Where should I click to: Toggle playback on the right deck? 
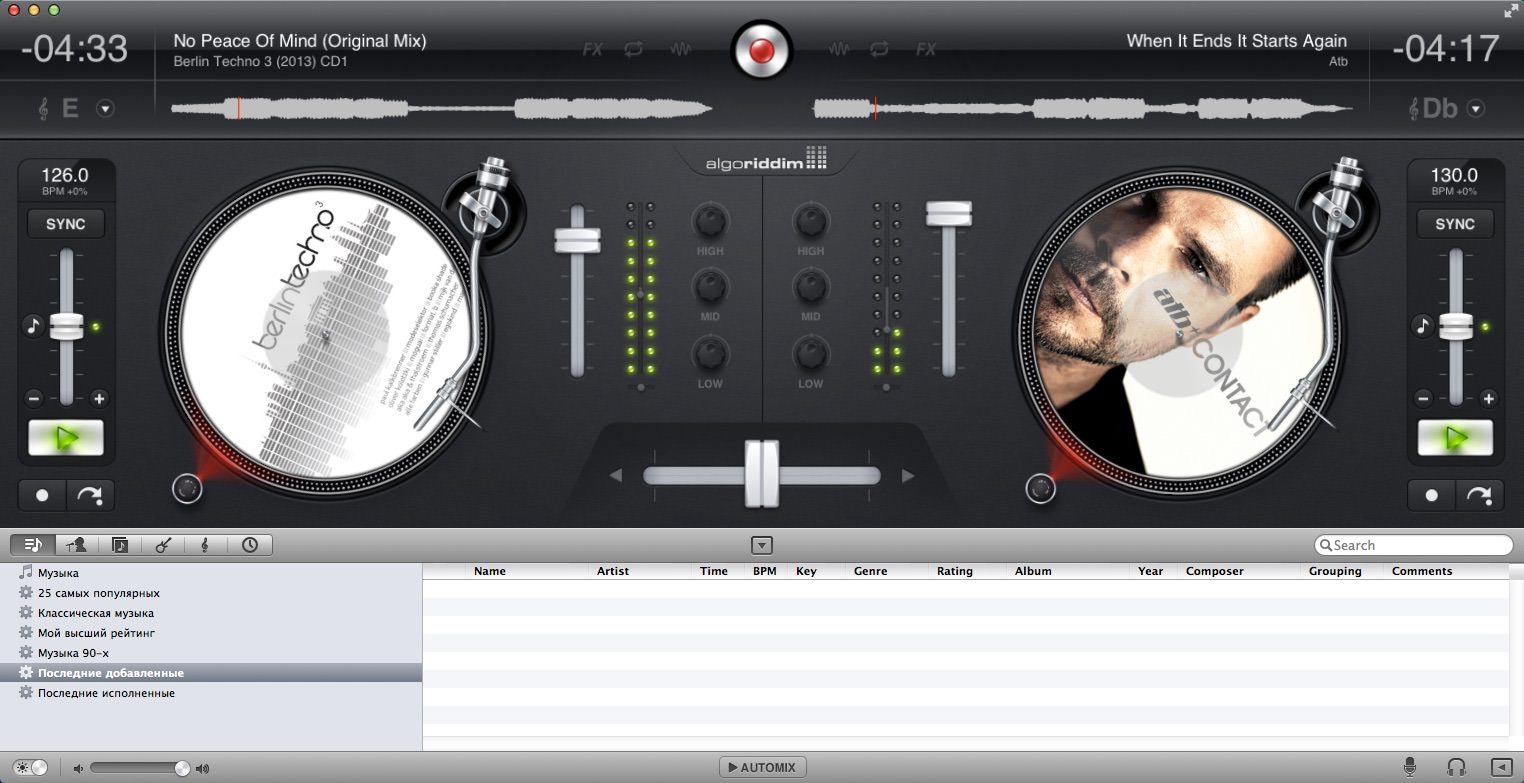click(1455, 438)
